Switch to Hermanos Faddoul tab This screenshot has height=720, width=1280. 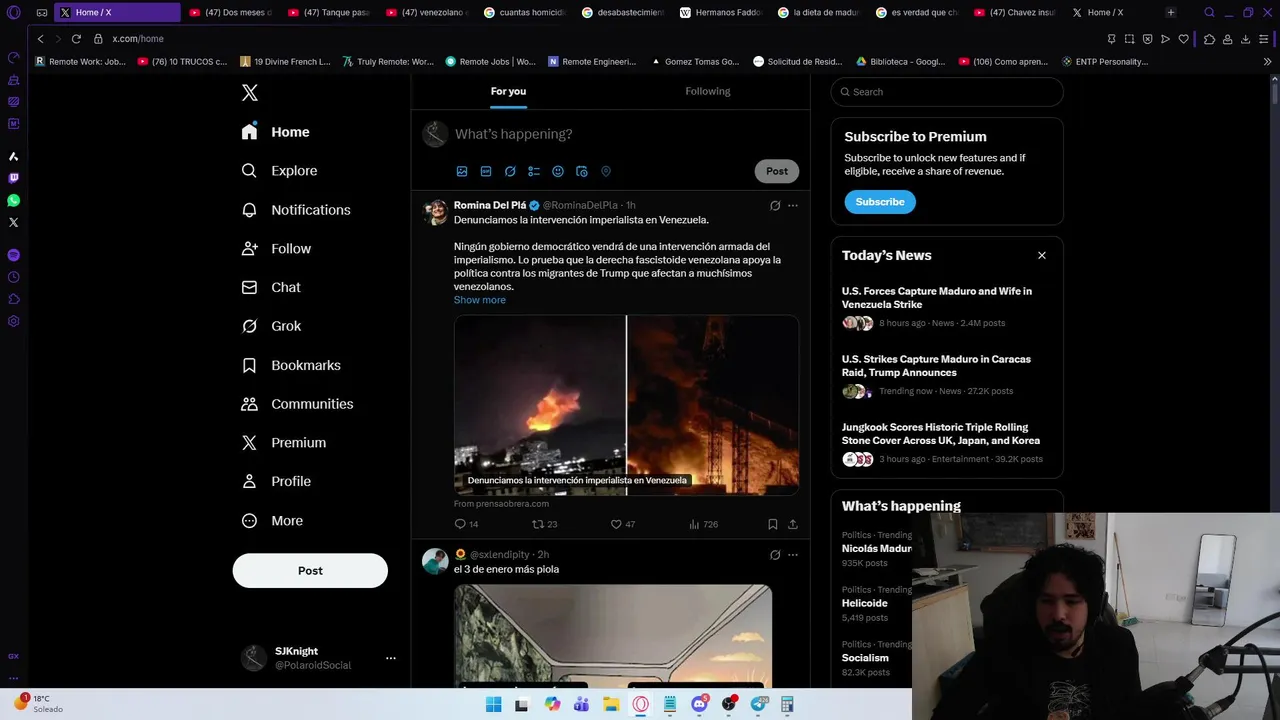coord(720,13)
